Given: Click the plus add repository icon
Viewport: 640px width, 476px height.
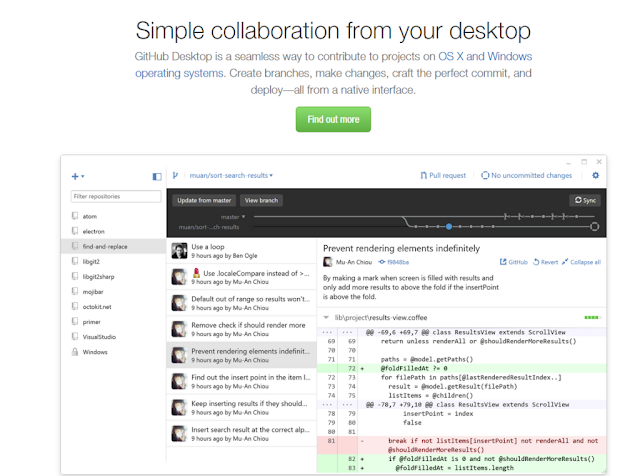Looking at the screenshot, I should pyautogui.click(x=78, y=176).
